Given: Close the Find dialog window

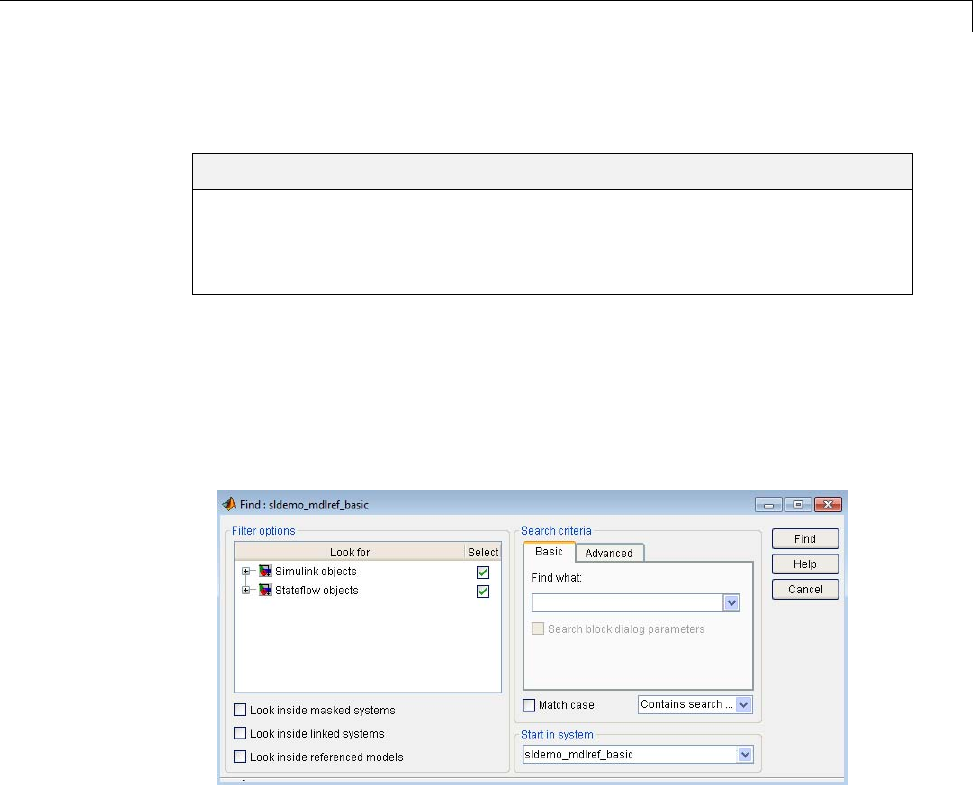Looking at the screenshot, I should pyautogui.click(x=828, y=505).
